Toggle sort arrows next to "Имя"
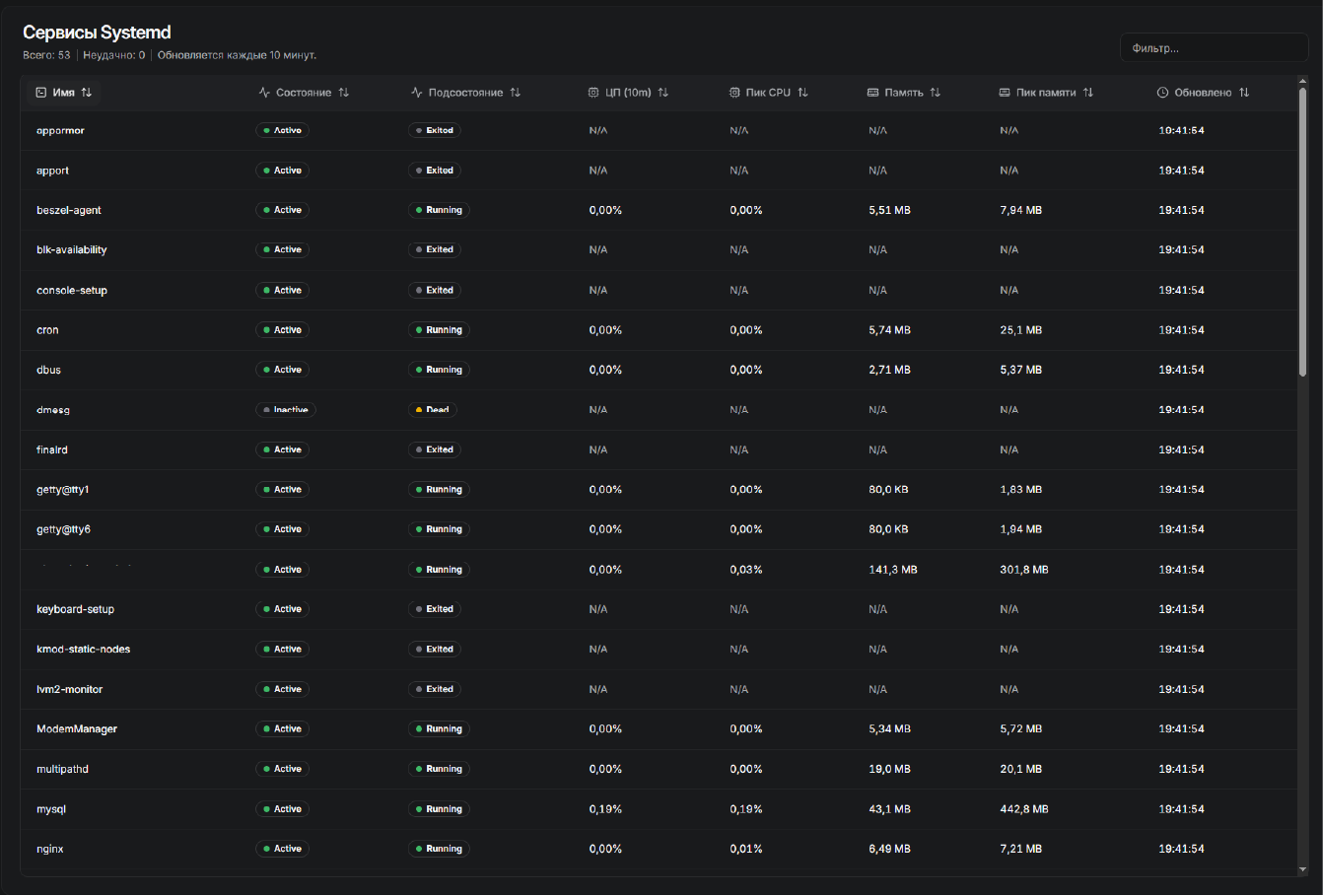Image resolution: width=1323 pixels, height=896 pixels. 87,93
